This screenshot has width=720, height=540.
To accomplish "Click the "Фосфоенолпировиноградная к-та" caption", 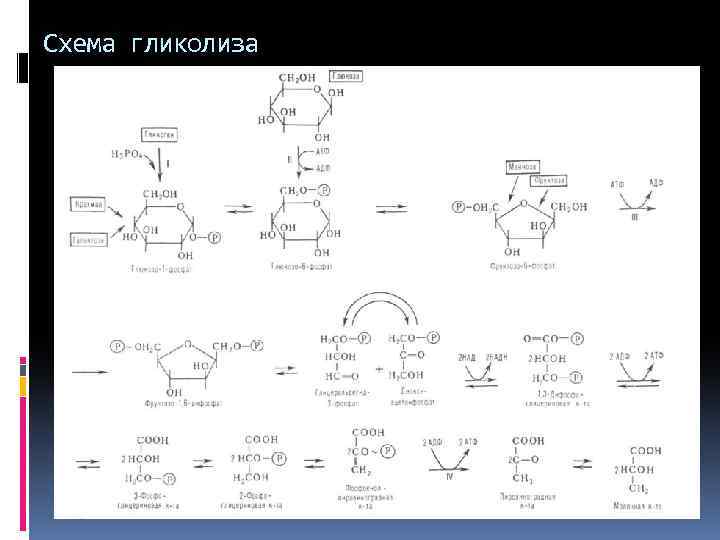I will [365, 497].
